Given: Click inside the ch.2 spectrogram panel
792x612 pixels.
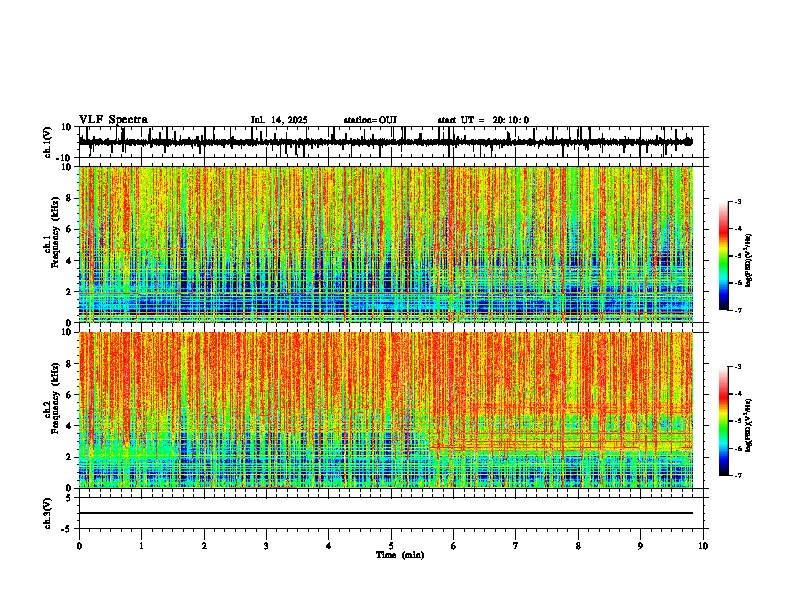Looking at the screenshot, I should coord(386,410).
